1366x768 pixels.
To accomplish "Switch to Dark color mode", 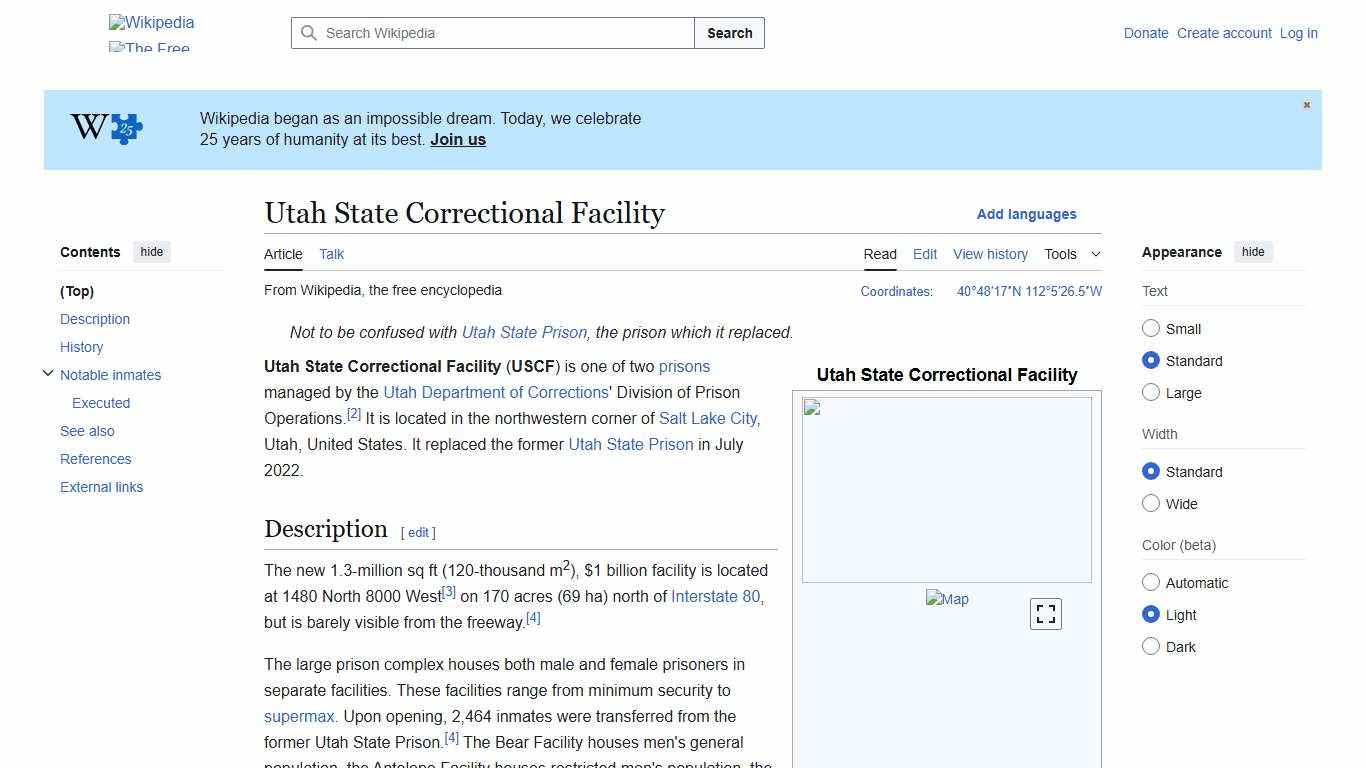I will pos(1151,646).
